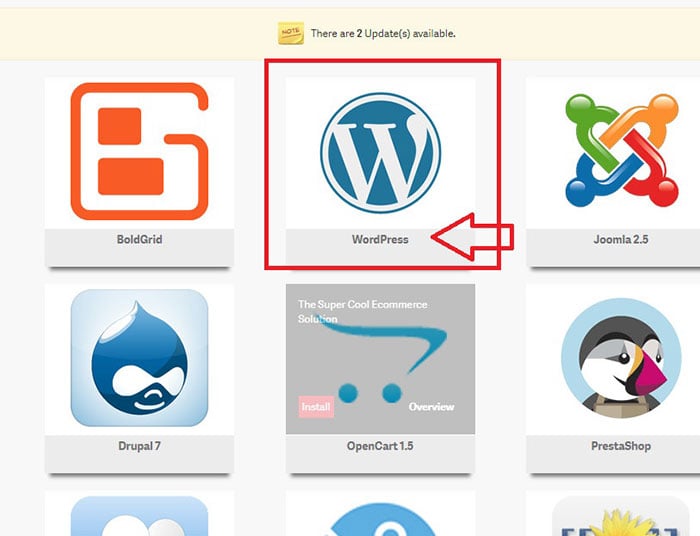Screen dimensions: 700x536
Task: Open the BoldGrid installer icon
Action: click(x=139, y=151)
